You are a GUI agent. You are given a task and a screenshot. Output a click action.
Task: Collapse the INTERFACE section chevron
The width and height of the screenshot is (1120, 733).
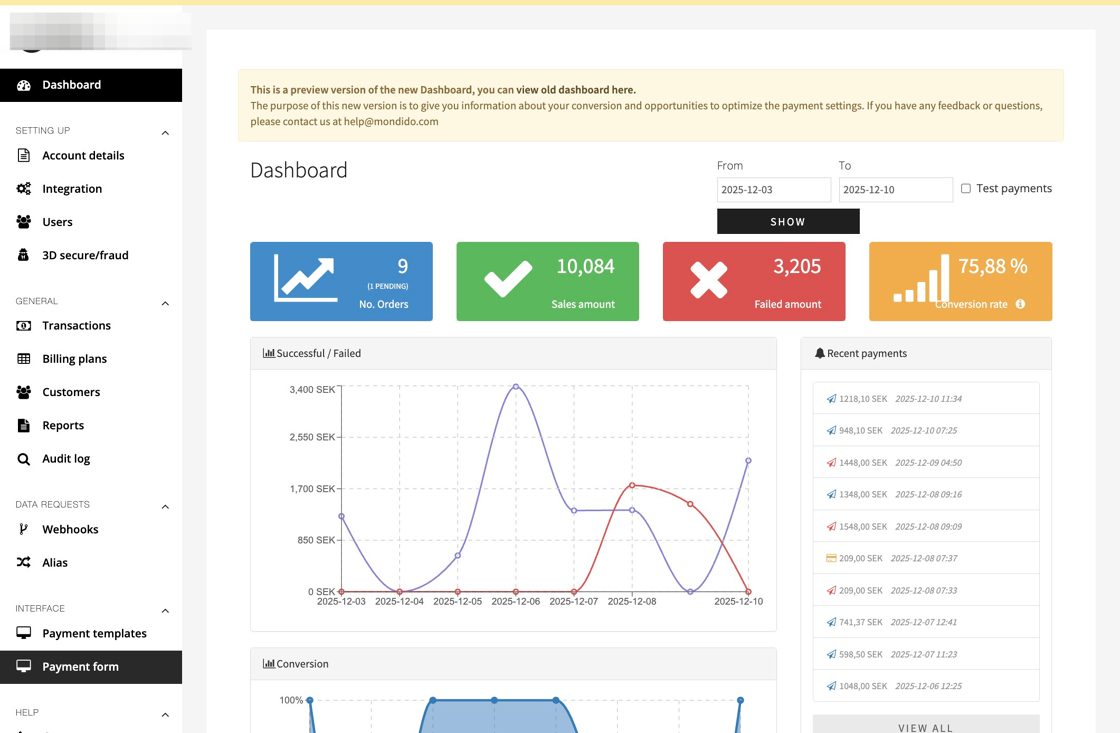[x=165, y=611]
